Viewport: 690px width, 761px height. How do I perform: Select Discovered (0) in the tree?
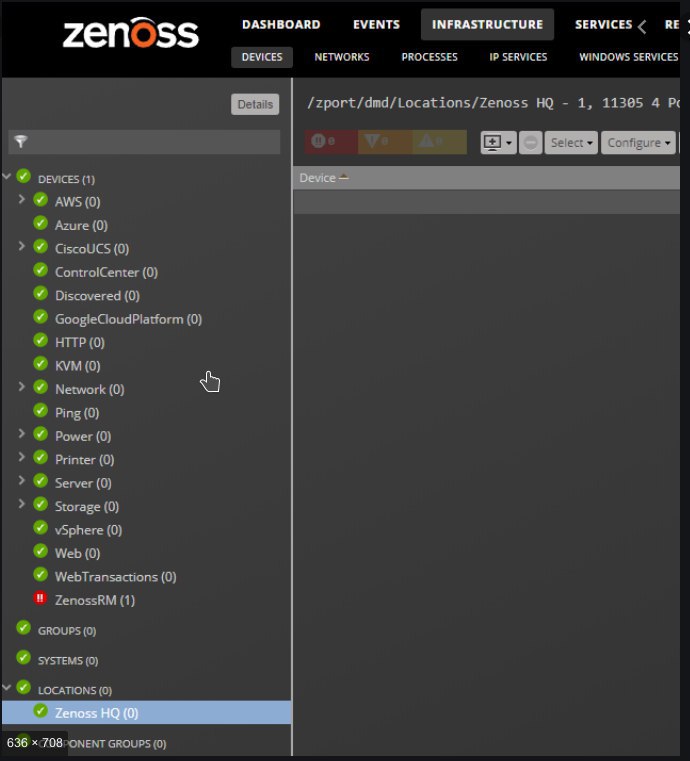(98, 296)
